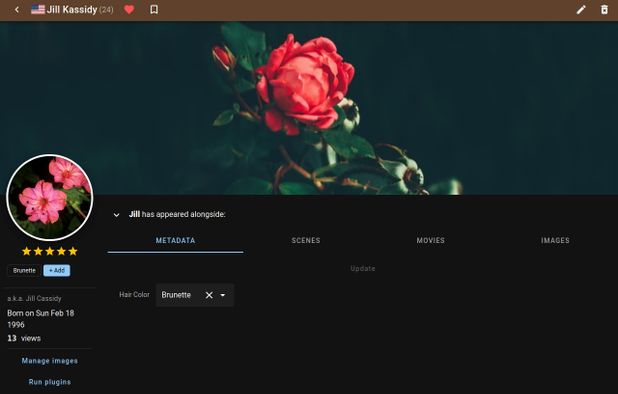
Task: Clear the Hair Color value with X
Action: (x=209, y=295)
